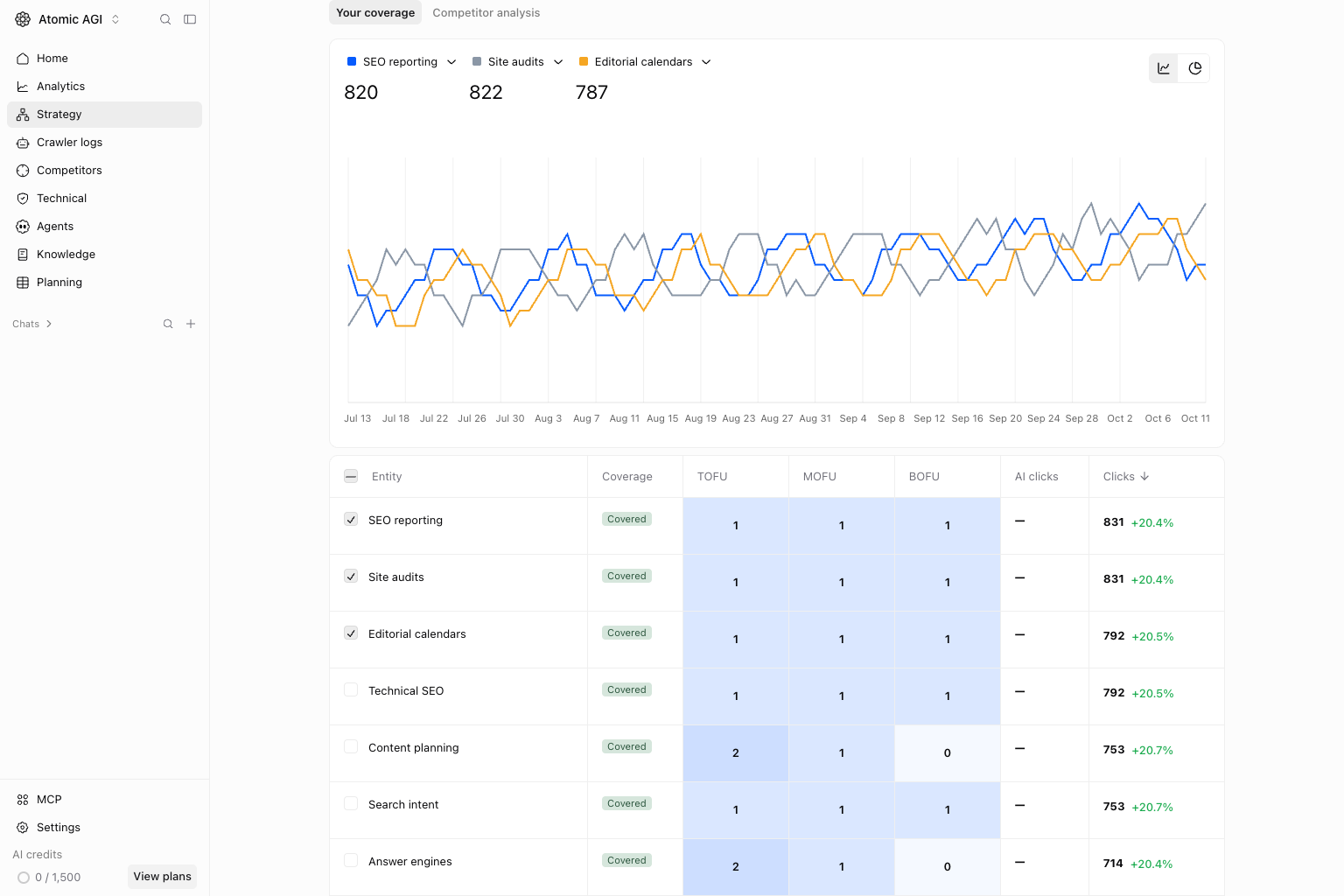This screenshot has width=1344, height=896.
Task: Switch to Competitor analysis tab
Action: pyautogui.click(x=486, y=13)
